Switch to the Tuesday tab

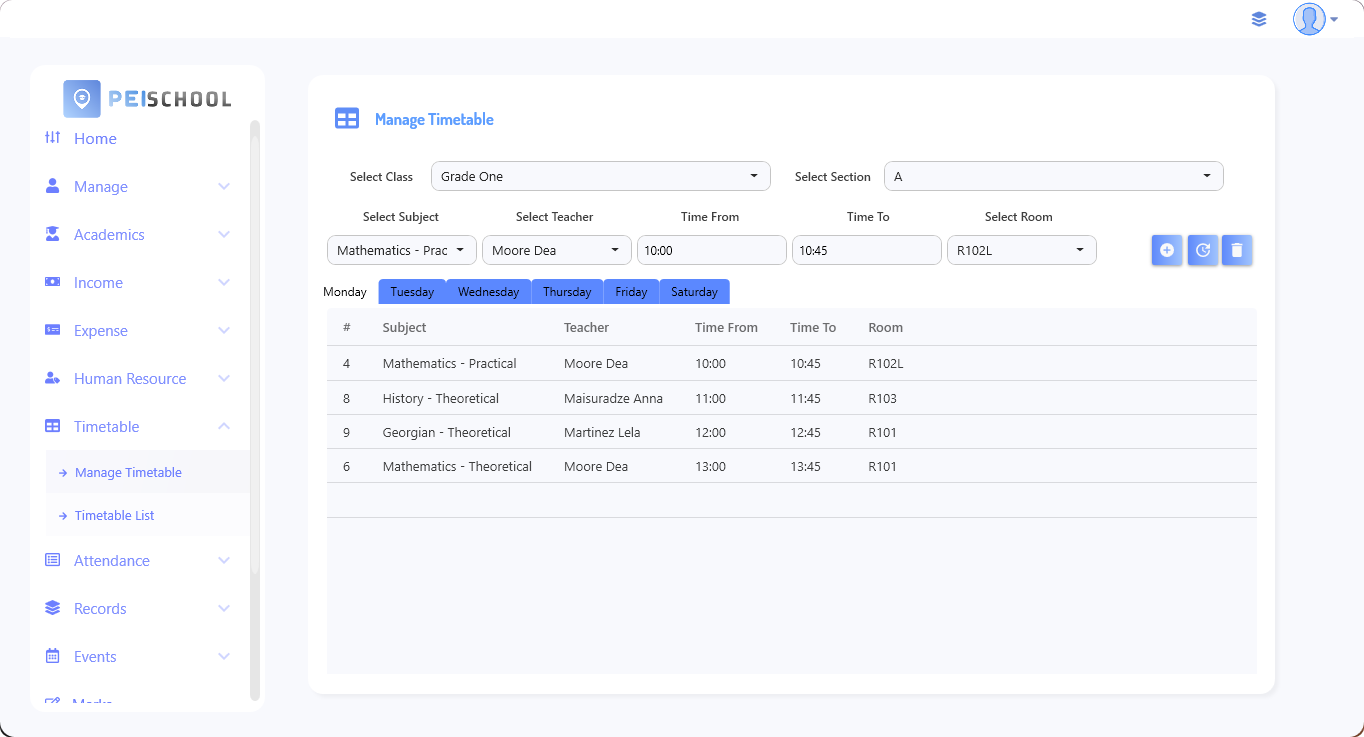412,292
